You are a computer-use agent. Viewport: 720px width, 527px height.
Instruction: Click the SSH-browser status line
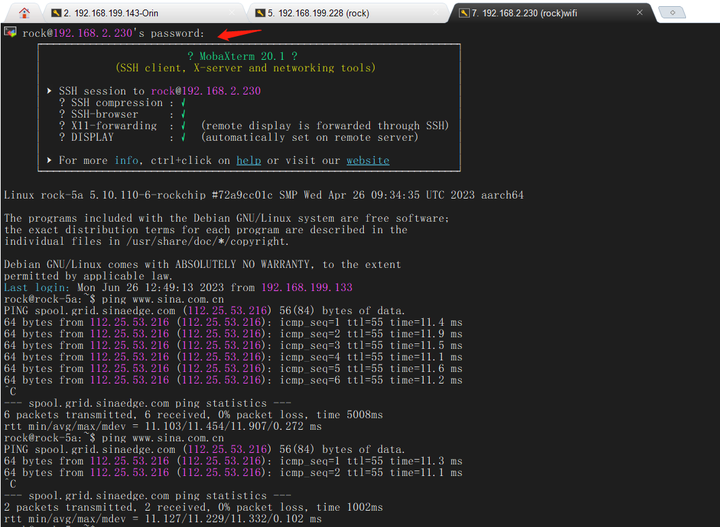(122, 114)
